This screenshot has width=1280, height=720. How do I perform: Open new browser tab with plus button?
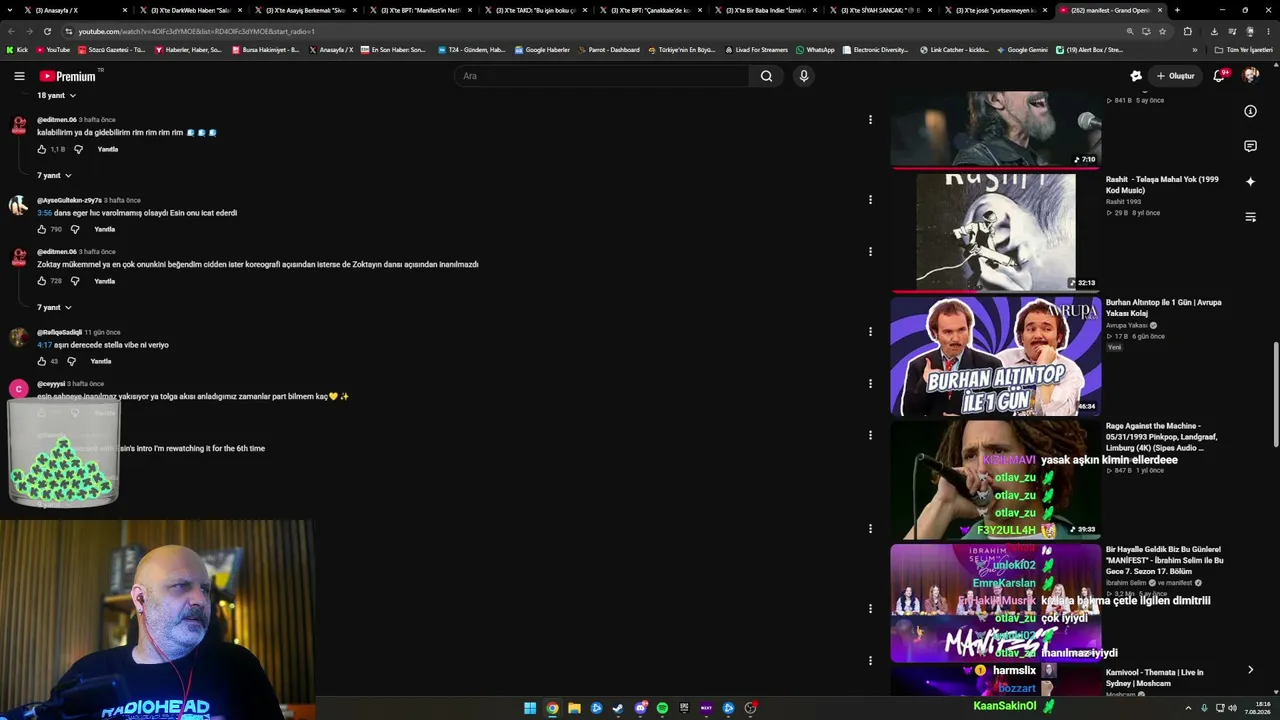click(1177, 10)
